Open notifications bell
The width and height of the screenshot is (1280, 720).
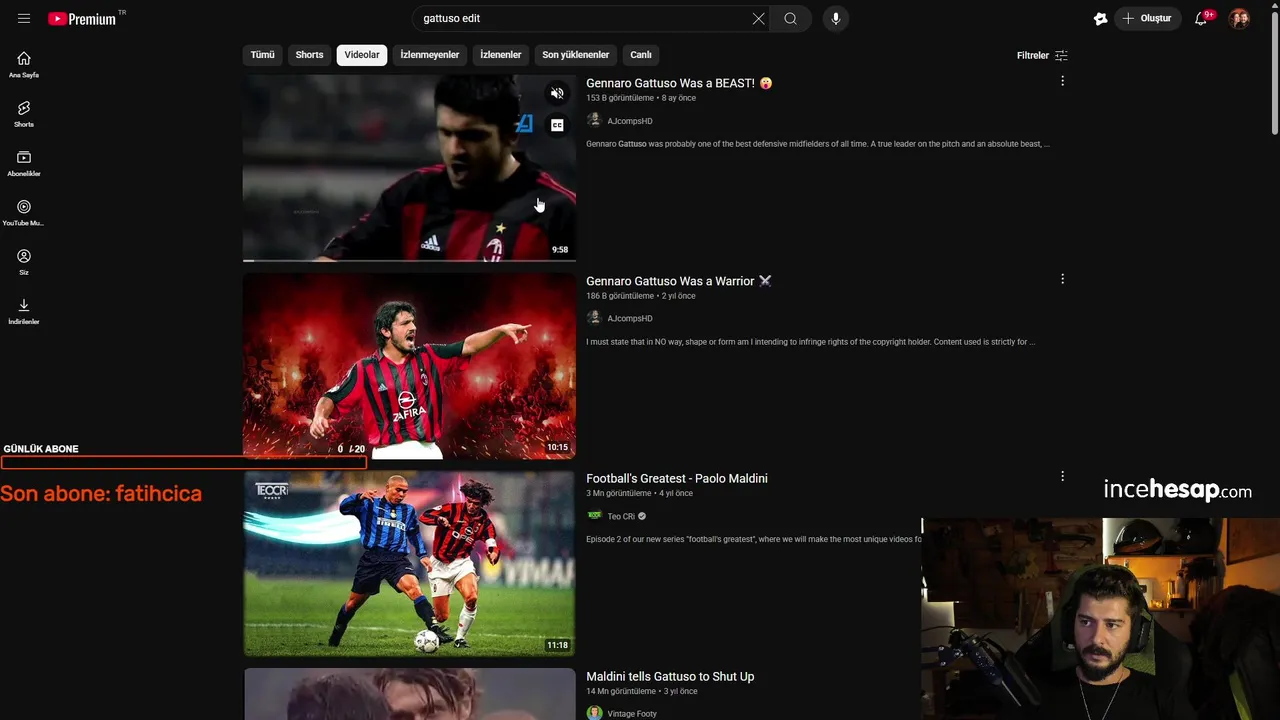[1202, 18]
